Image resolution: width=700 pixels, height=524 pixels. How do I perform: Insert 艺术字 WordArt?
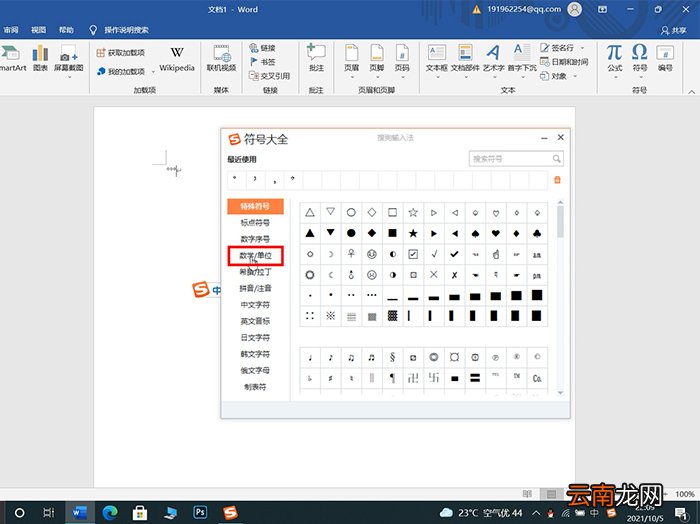coord(493,61)
